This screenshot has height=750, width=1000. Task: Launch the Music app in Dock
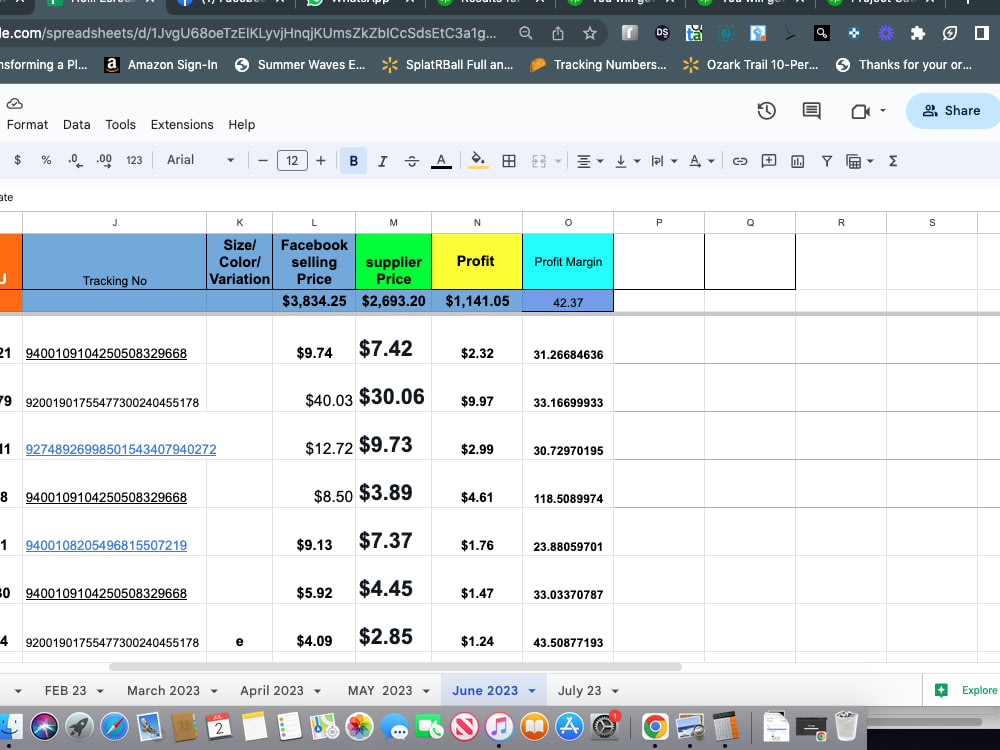(499, 726)
